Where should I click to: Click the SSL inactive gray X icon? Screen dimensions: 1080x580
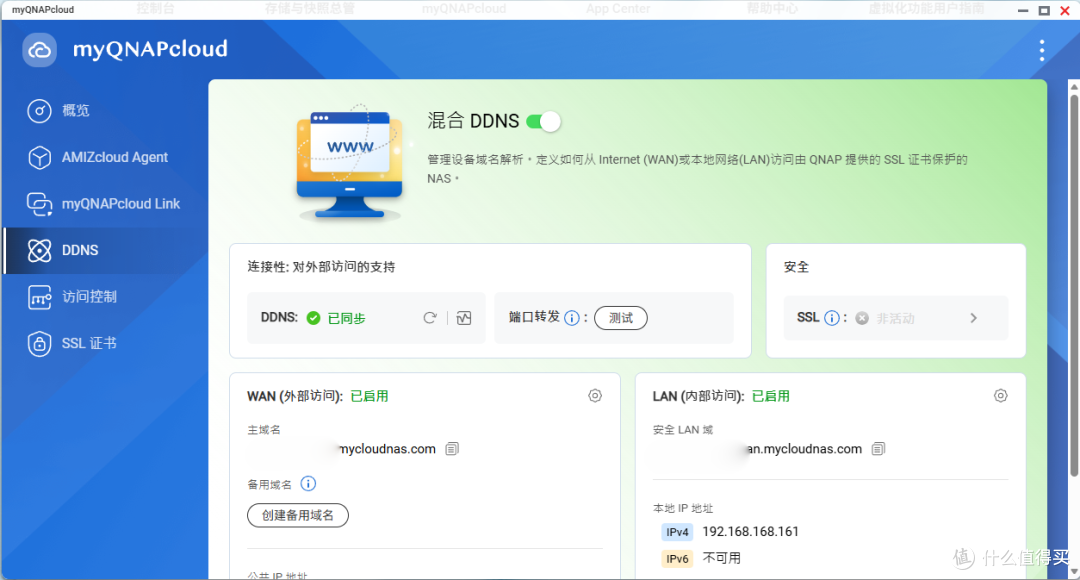click(862, 318)
